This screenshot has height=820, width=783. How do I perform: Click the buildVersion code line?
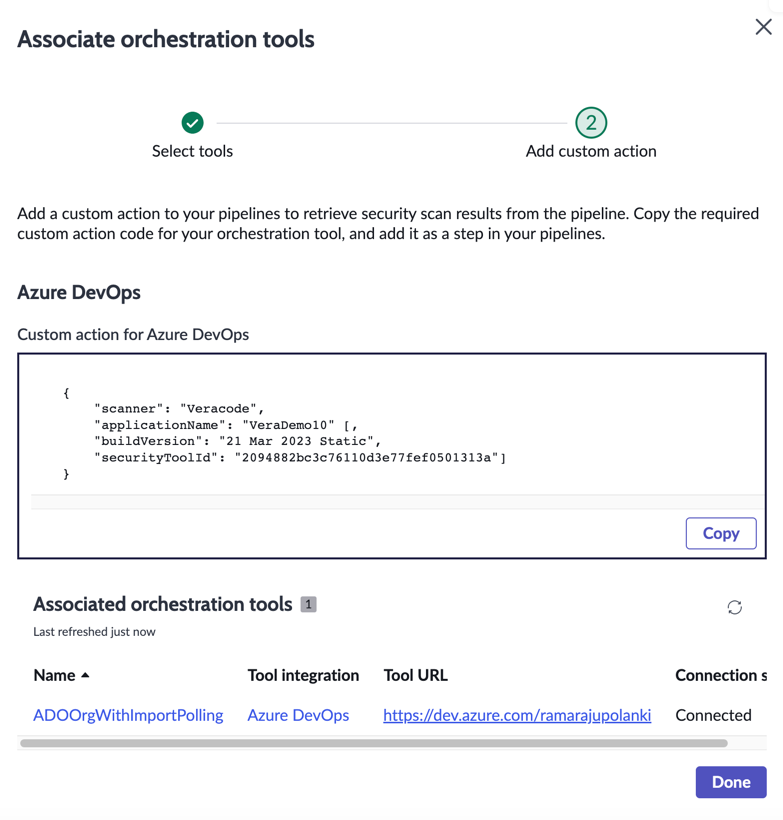coord(237,441)
